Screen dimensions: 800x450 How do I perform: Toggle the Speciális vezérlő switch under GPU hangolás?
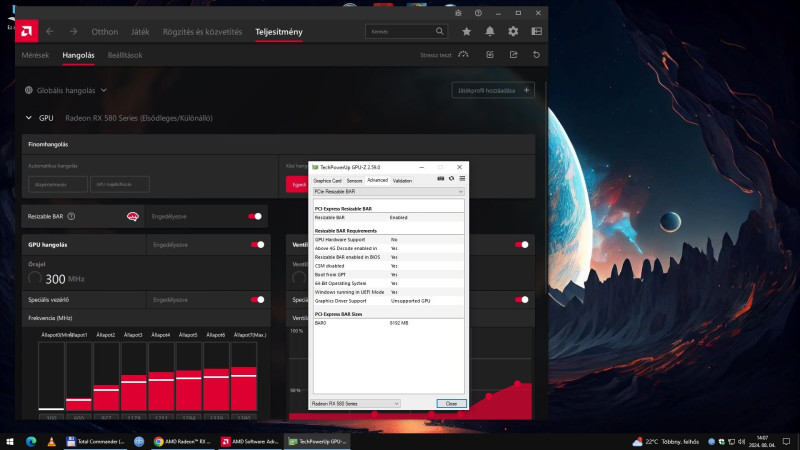tap(258, 299)
